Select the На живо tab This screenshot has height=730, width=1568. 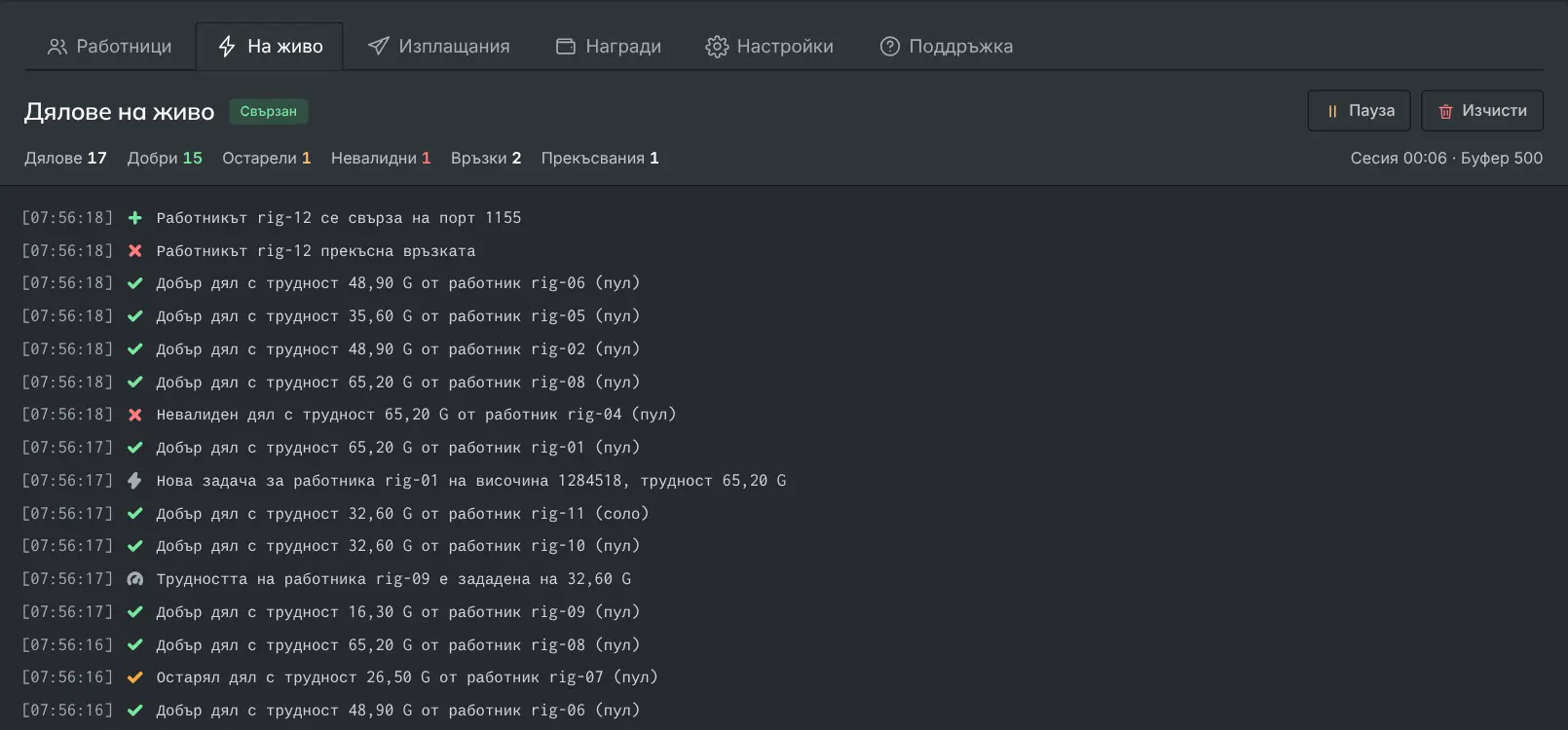click(x=270, y=46)
